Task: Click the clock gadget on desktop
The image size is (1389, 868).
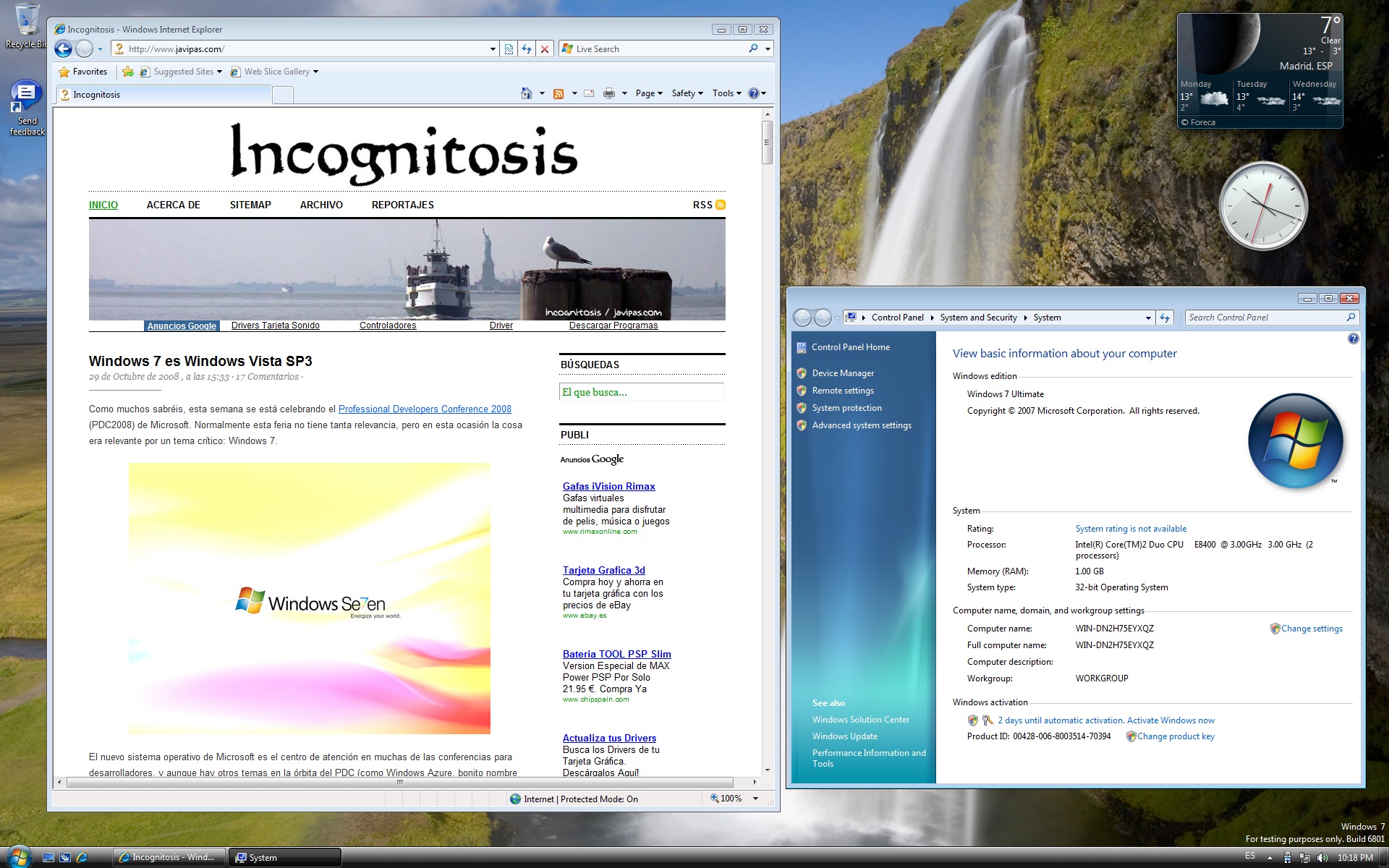Action: [x=1263, y=206]
